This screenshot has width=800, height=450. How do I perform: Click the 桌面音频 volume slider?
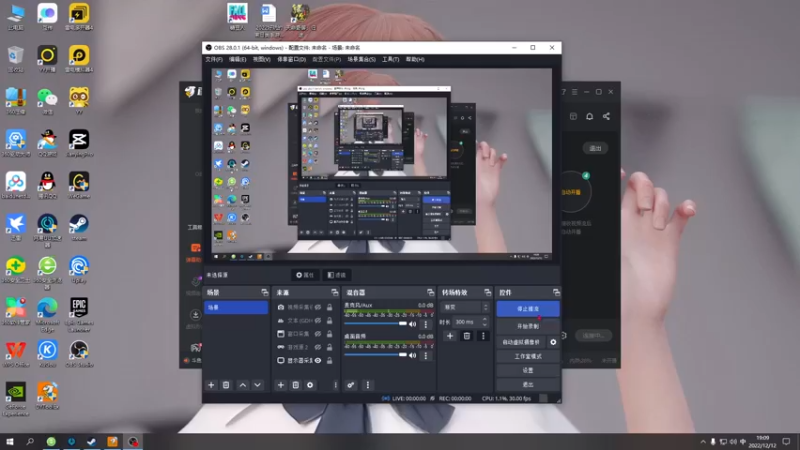375,355
